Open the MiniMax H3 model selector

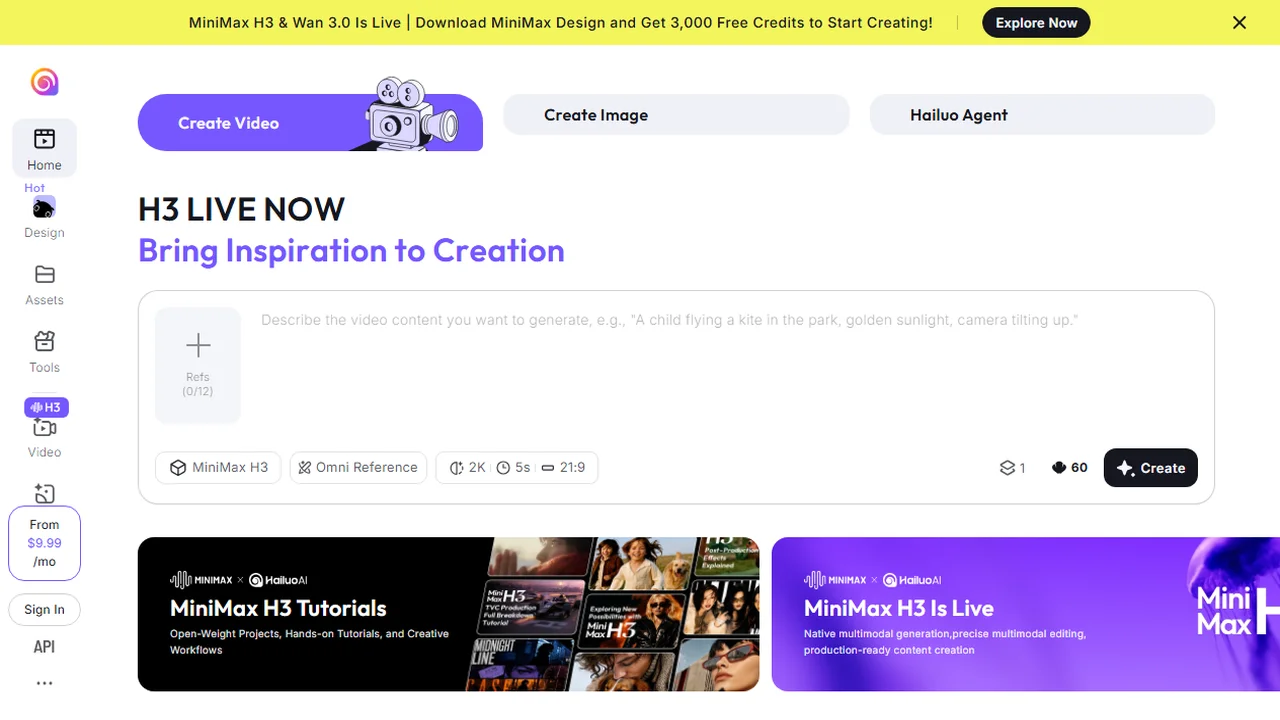218,467
